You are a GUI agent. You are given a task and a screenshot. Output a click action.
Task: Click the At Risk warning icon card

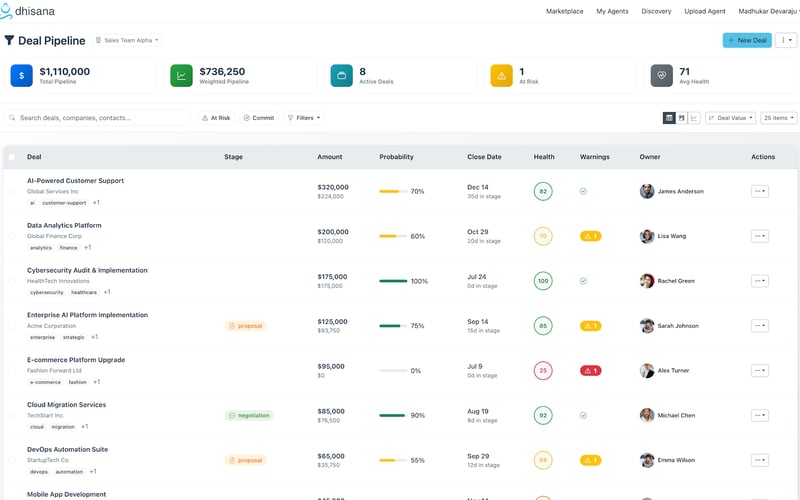(x=502, y=76)
